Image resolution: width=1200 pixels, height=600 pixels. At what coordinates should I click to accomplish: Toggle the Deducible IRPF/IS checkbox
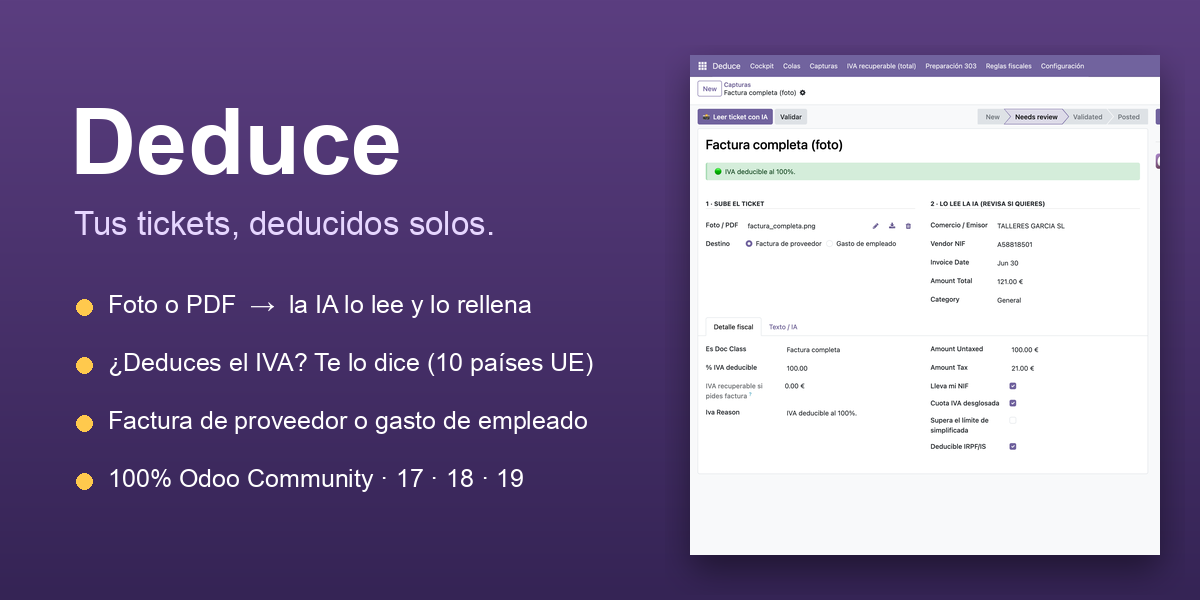(1013, 447)
